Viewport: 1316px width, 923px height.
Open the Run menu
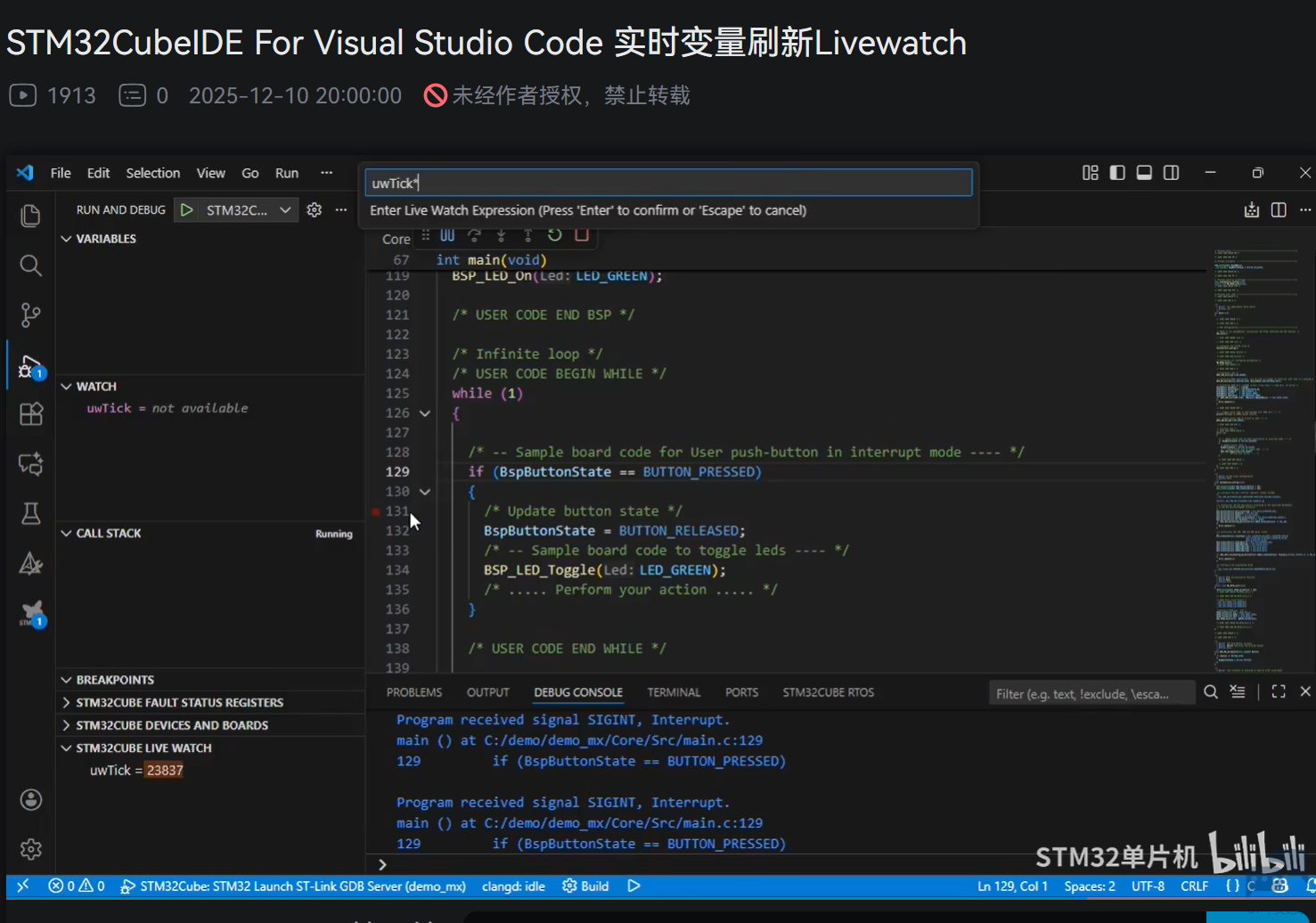coord(287,173)
